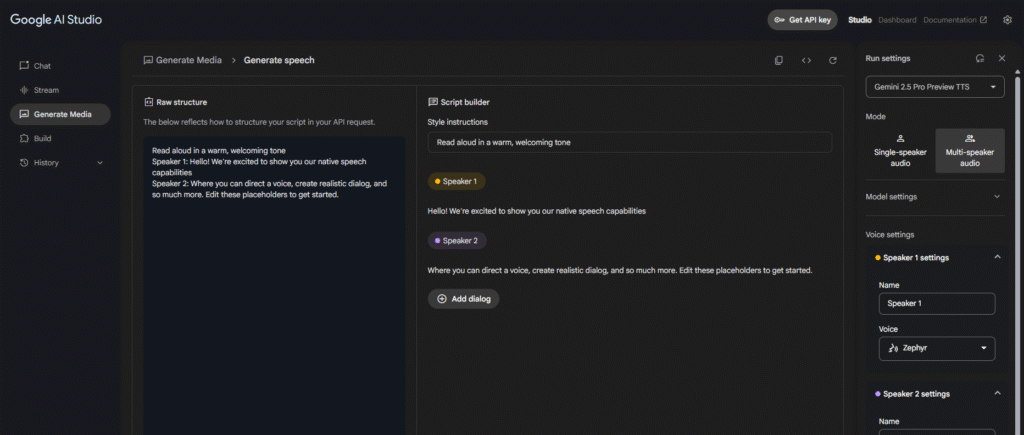Open the Documentation link

(955, 20)
